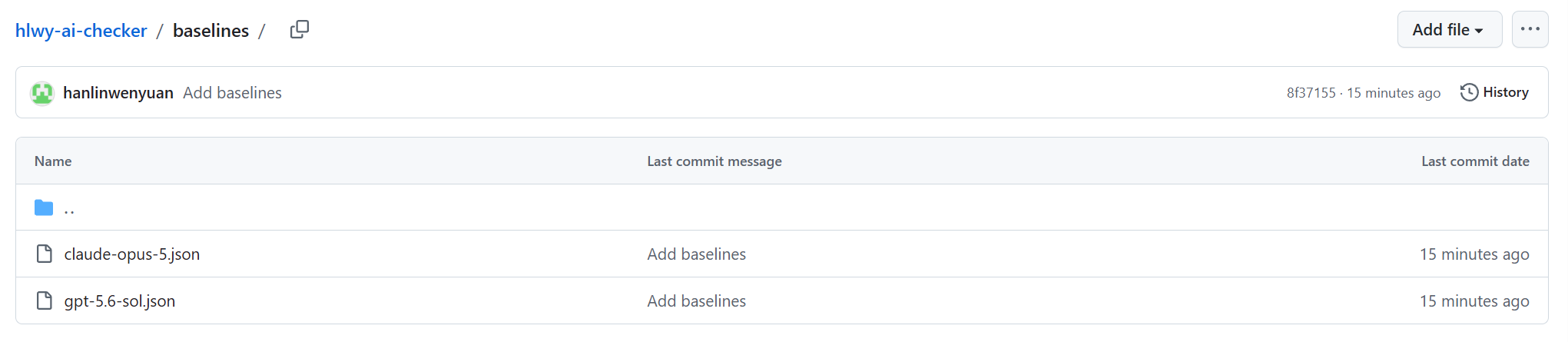Click the baselines breadcrumb text
Image resolution: width=1568 pixels, height=342 pixels.
[x=211, y=31]
